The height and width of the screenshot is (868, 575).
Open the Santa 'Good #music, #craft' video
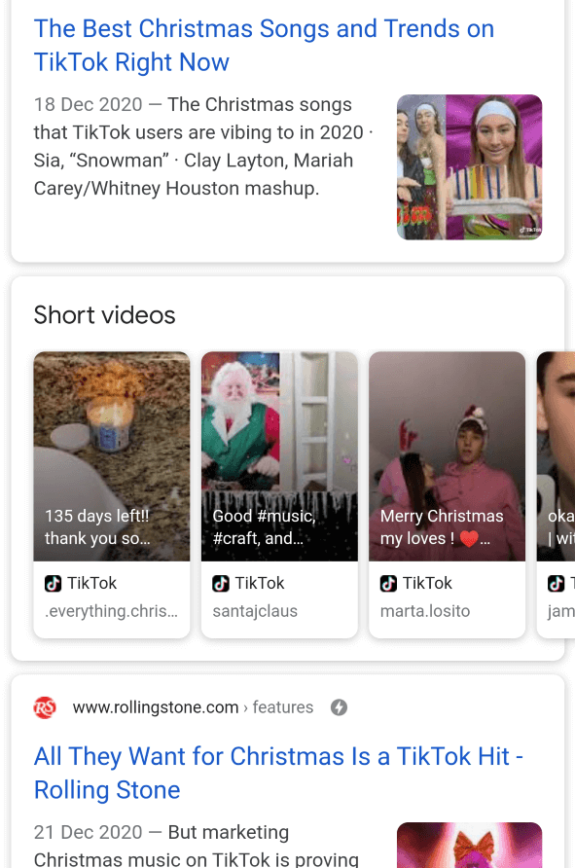(x=279, y=456)
